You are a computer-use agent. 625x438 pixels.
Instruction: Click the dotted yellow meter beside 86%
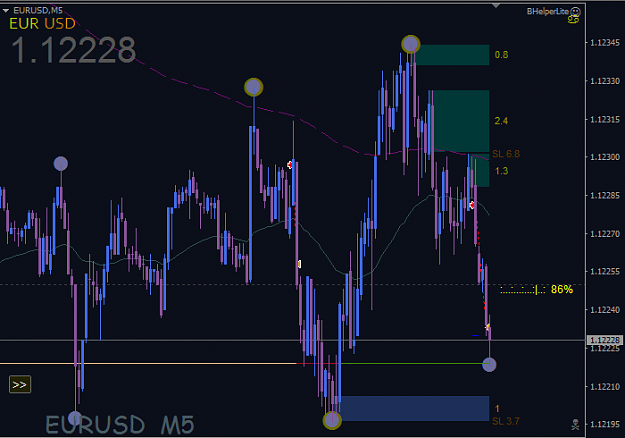(523, 290)
